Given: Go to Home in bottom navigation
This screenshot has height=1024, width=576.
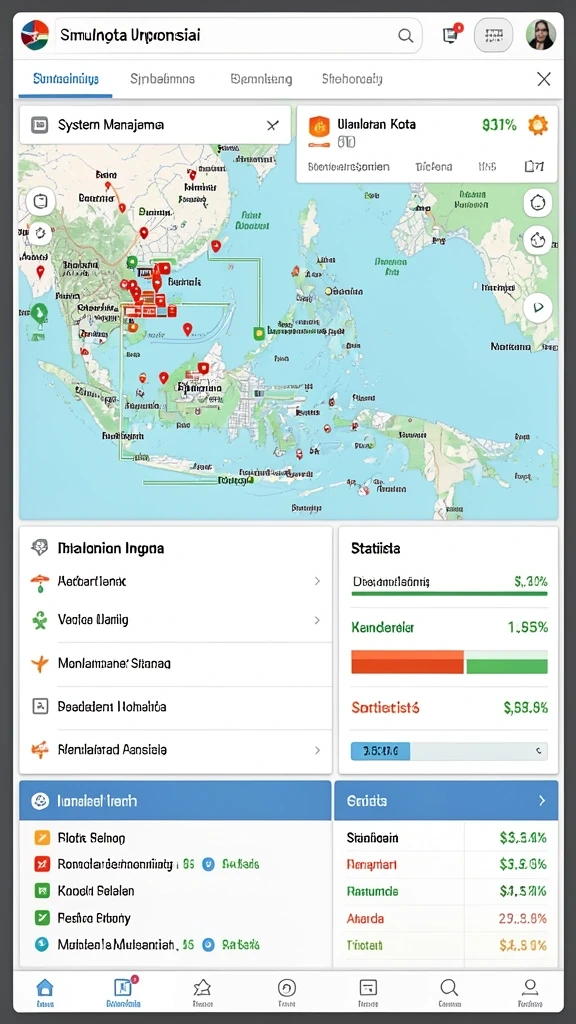Looking at the screenshot, I should (x=44, y=992).
